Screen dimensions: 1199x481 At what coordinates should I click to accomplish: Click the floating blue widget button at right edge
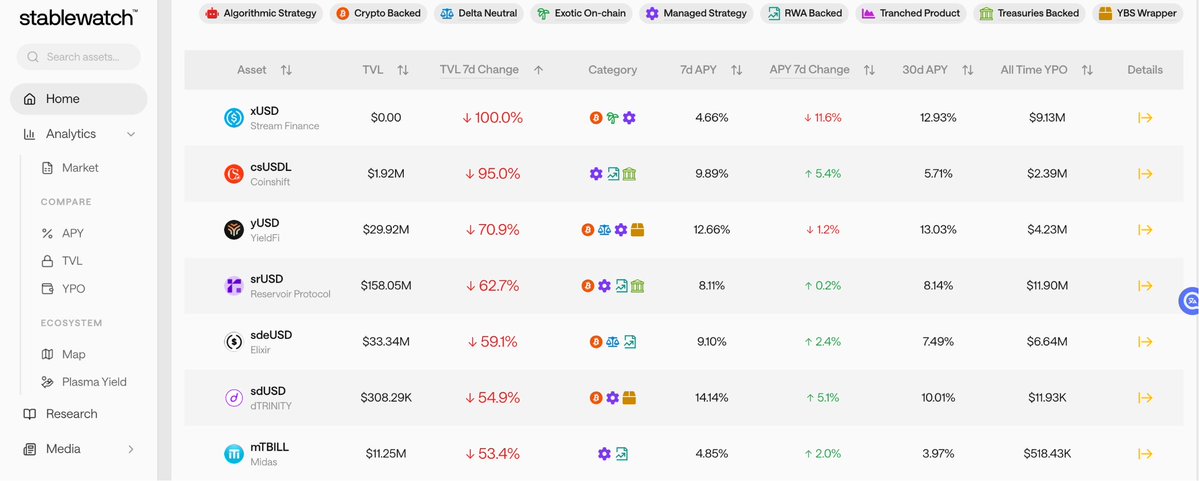coord(1190,301)
